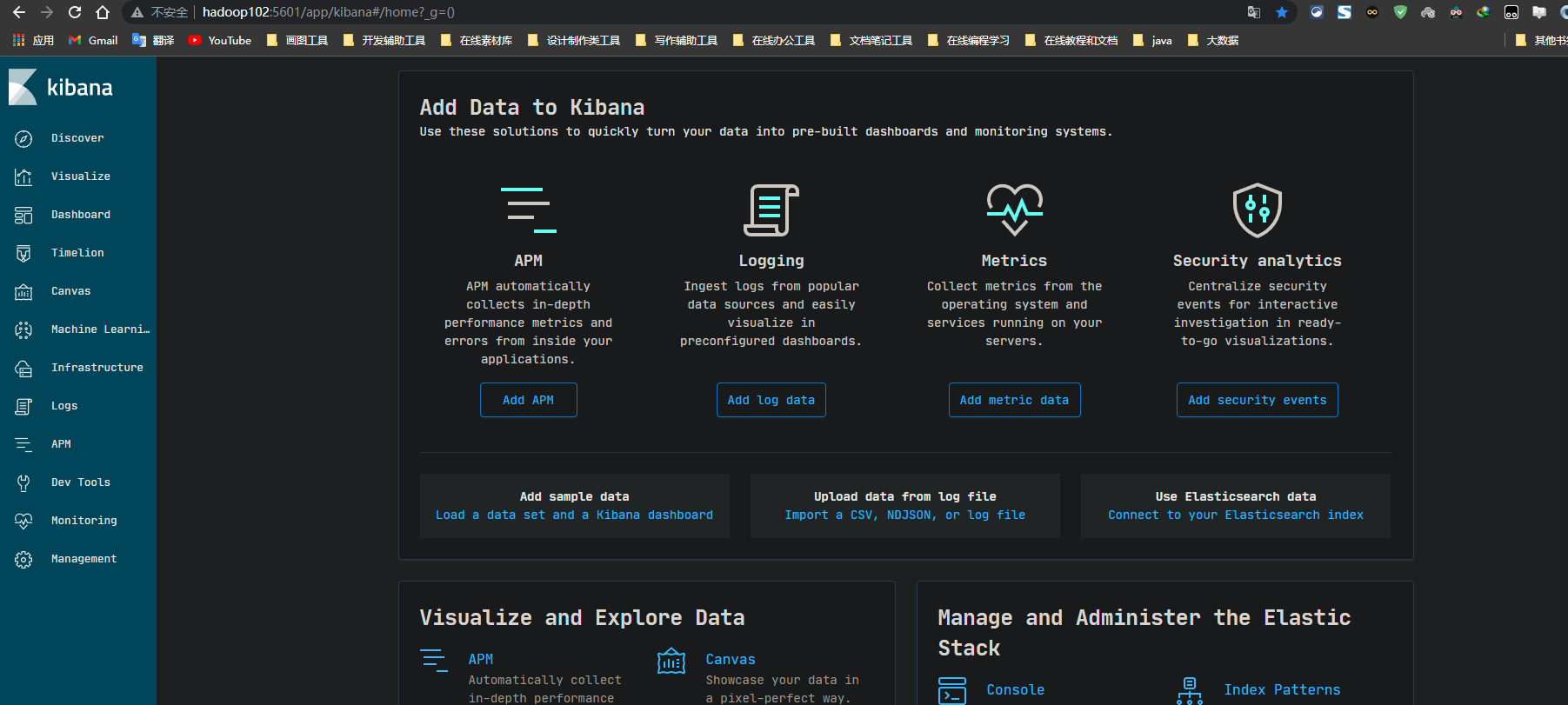The width and height of the screenshot is (1568, 705).
Task: Click the Logs sidebar icon
Action: click(x=23, y=406)
